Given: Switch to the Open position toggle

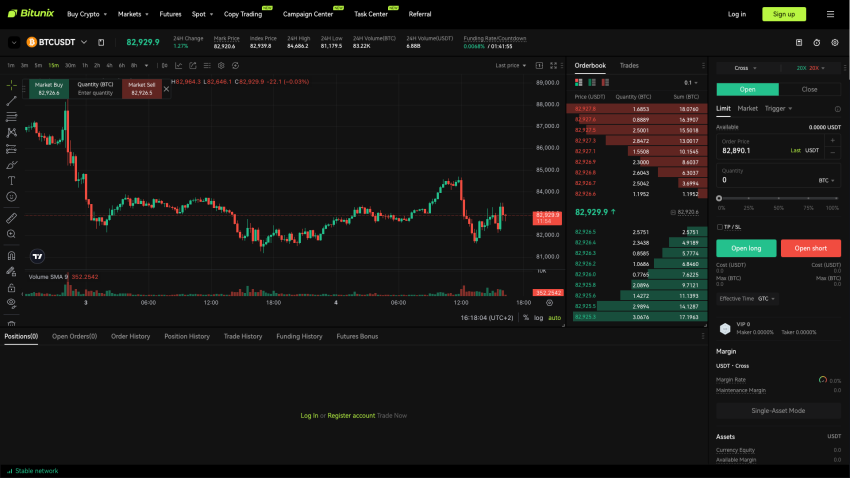Looking at the screenshot, I should pyautogui.click(x=748, y=89).
